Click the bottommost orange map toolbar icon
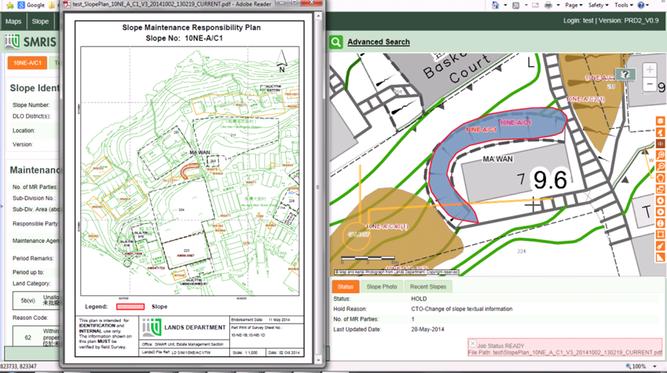 click(x=661, y=257)
